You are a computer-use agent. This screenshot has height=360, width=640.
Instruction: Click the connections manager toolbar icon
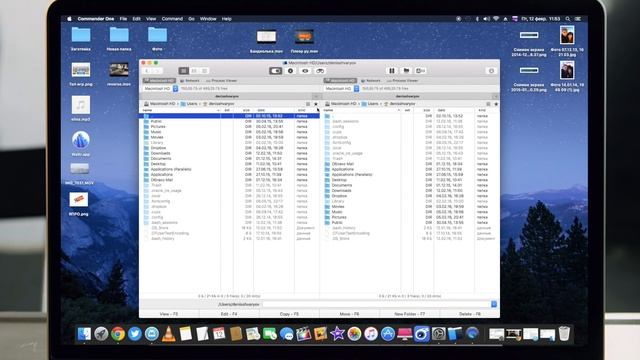pyautogui.click(x=420, y=71)
